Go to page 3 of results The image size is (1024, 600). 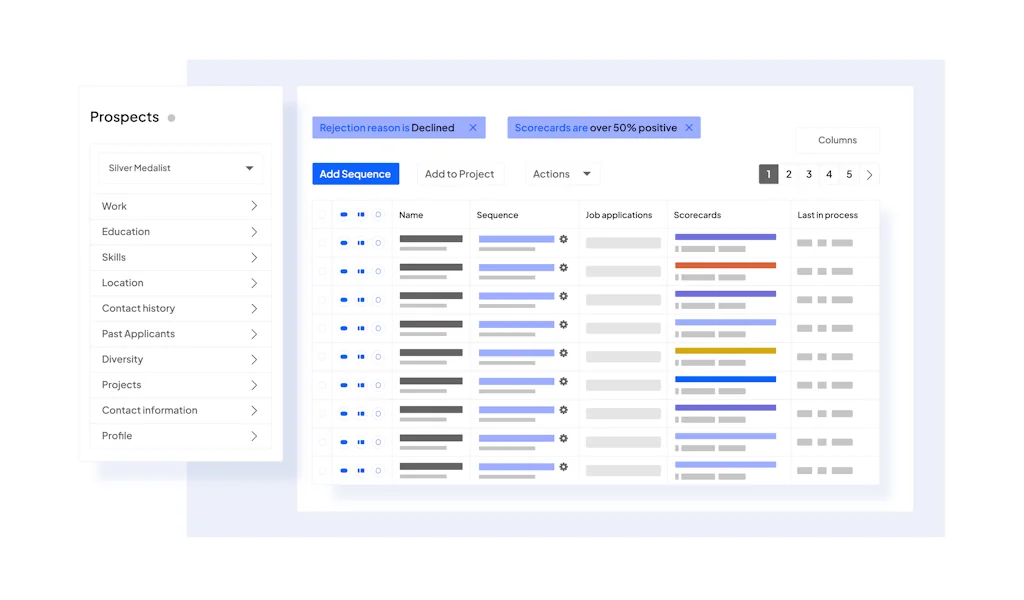pos(809,174)
